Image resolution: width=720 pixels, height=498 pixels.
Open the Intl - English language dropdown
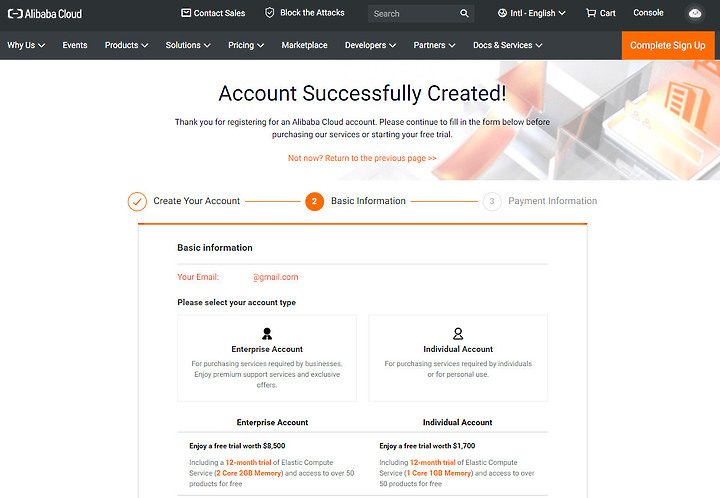pos(532,13)
